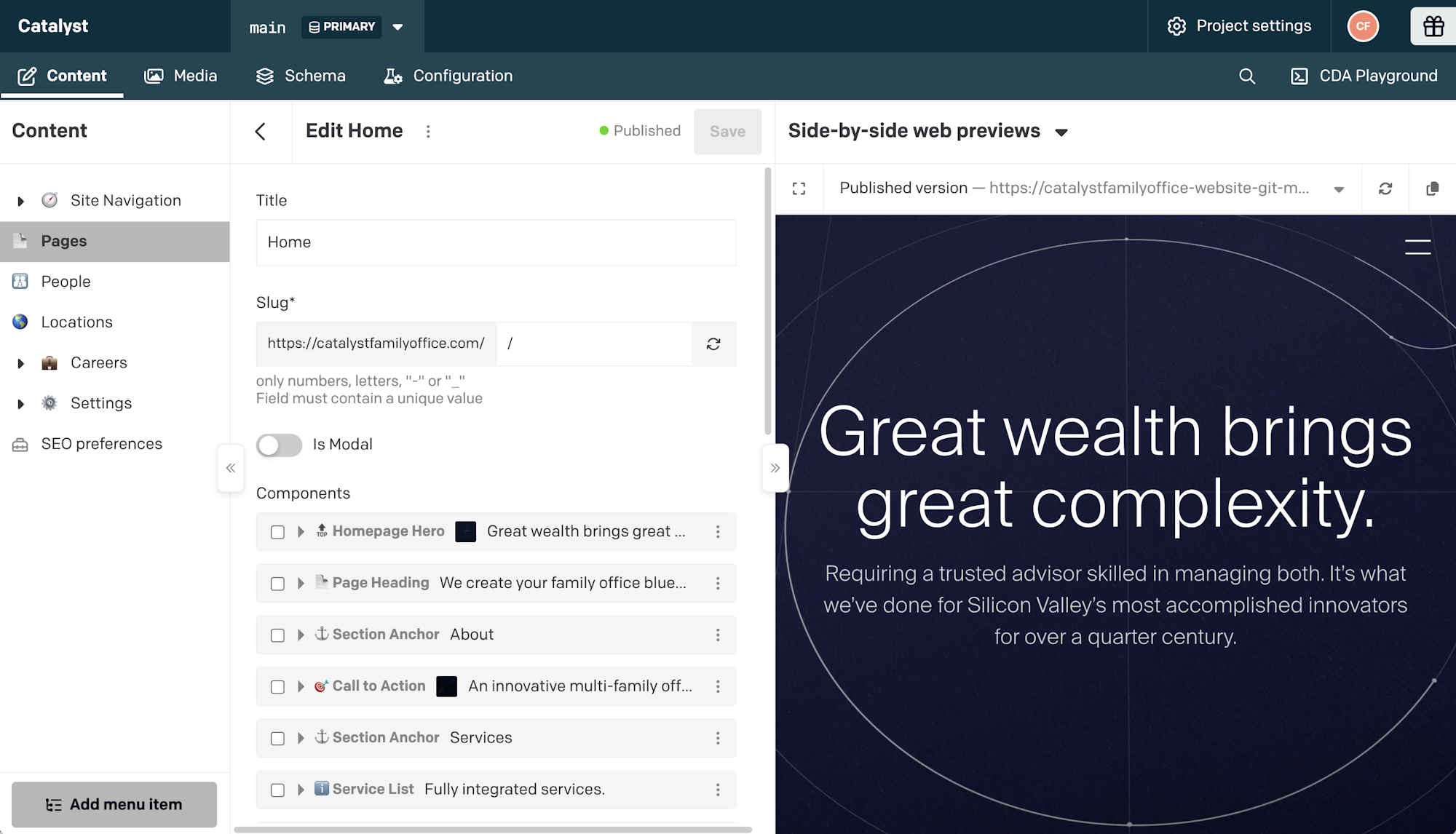The image size is (1456, 834).
Task: Regenerate slug with refresh icon
Action: (x=713, y=343)
